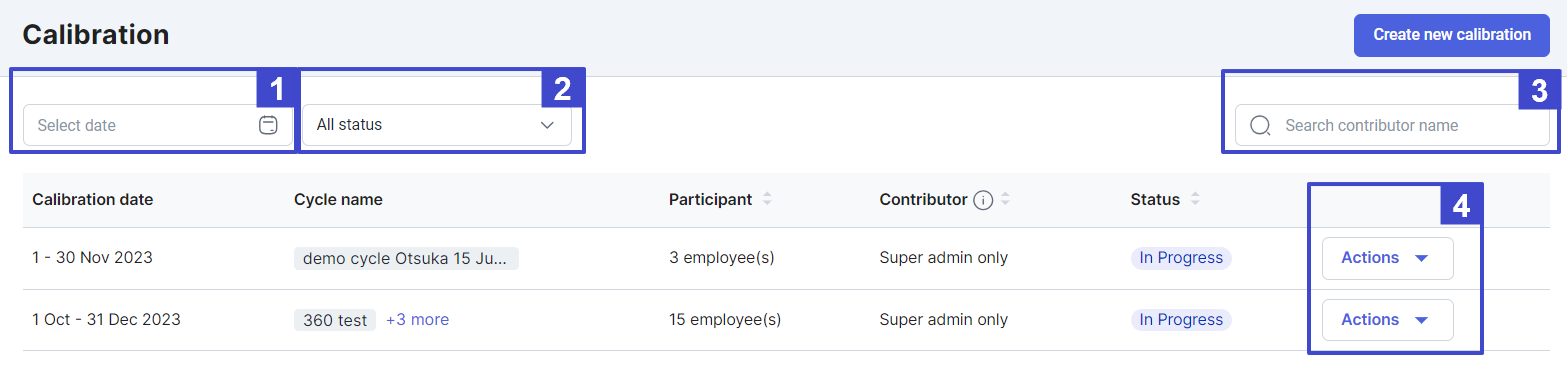Click arrow on first row Actions button
The width and height of the screenshot is (1567, 389).
click(1422, 258)
